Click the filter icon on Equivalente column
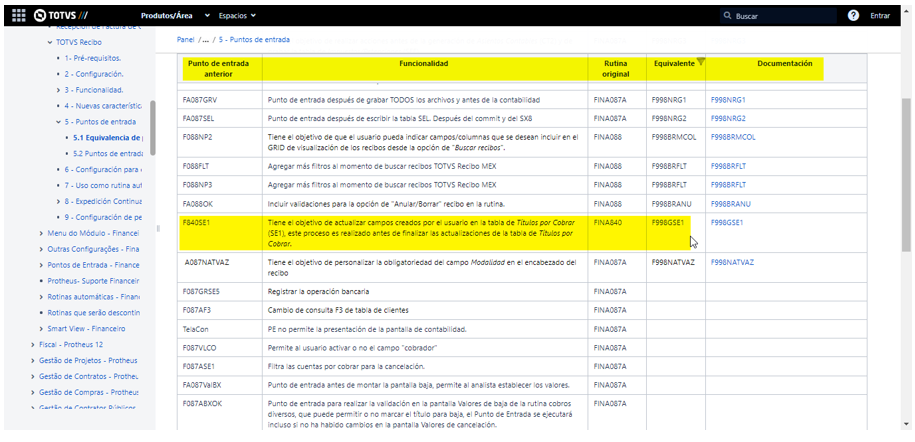The width and height of the screenshot is (915, 442). tap(701, 61)
